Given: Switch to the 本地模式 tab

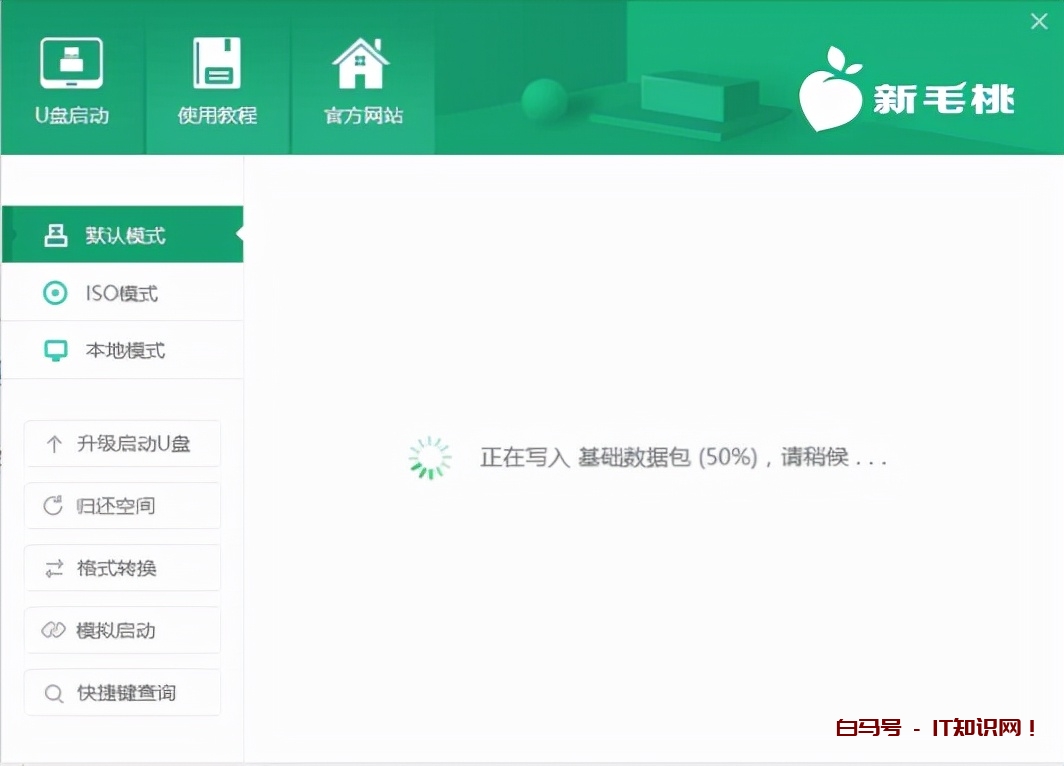Looking at the screenshot, I should click(120, 350).
